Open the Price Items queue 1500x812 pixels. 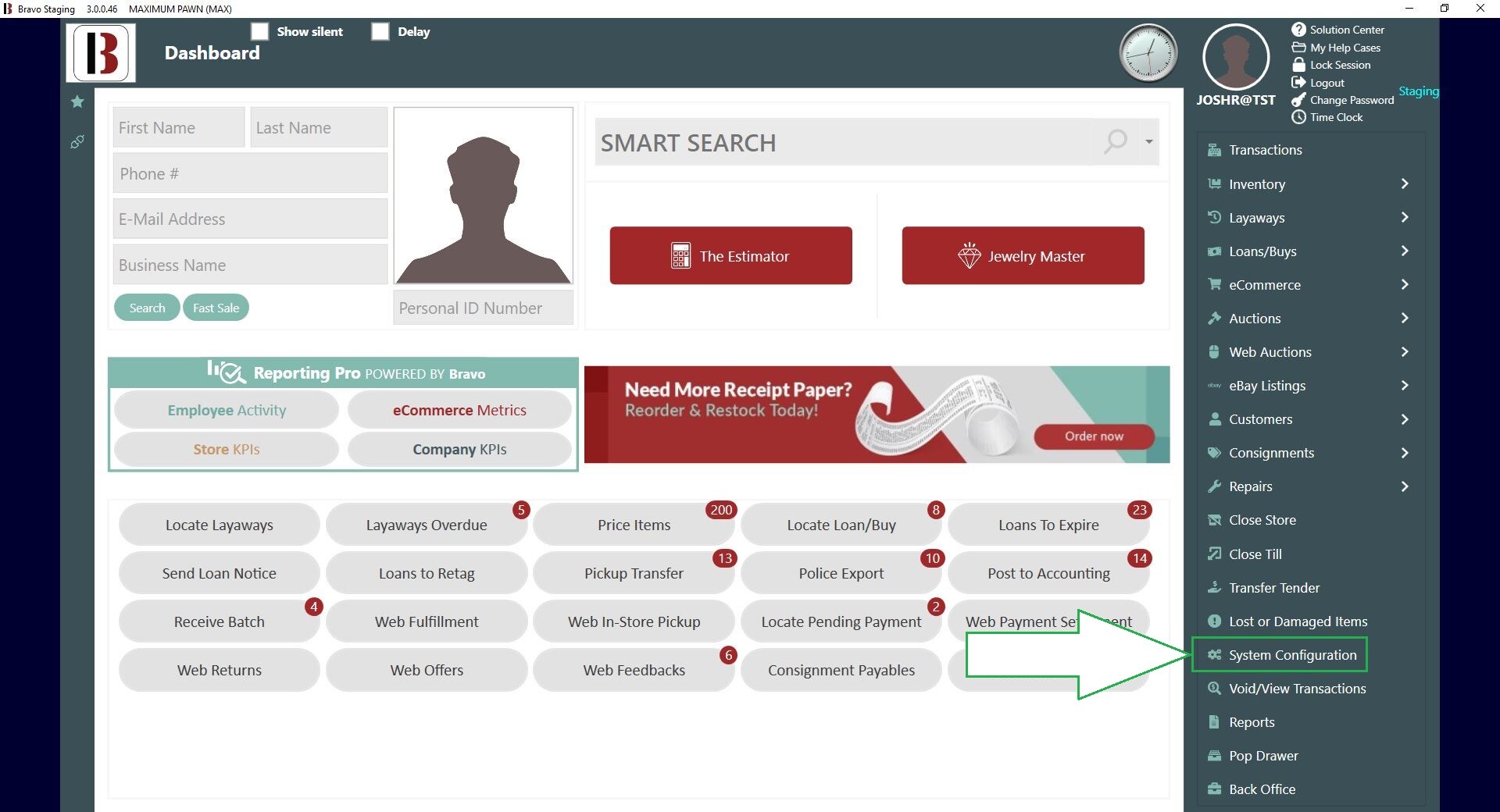click(634, 525)
